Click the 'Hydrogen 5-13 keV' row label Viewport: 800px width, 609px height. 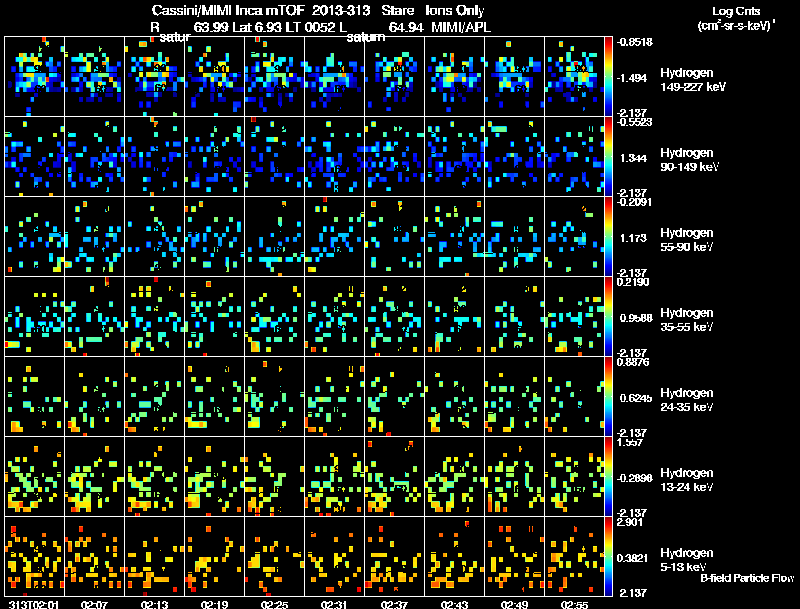(x=687, y=560)
